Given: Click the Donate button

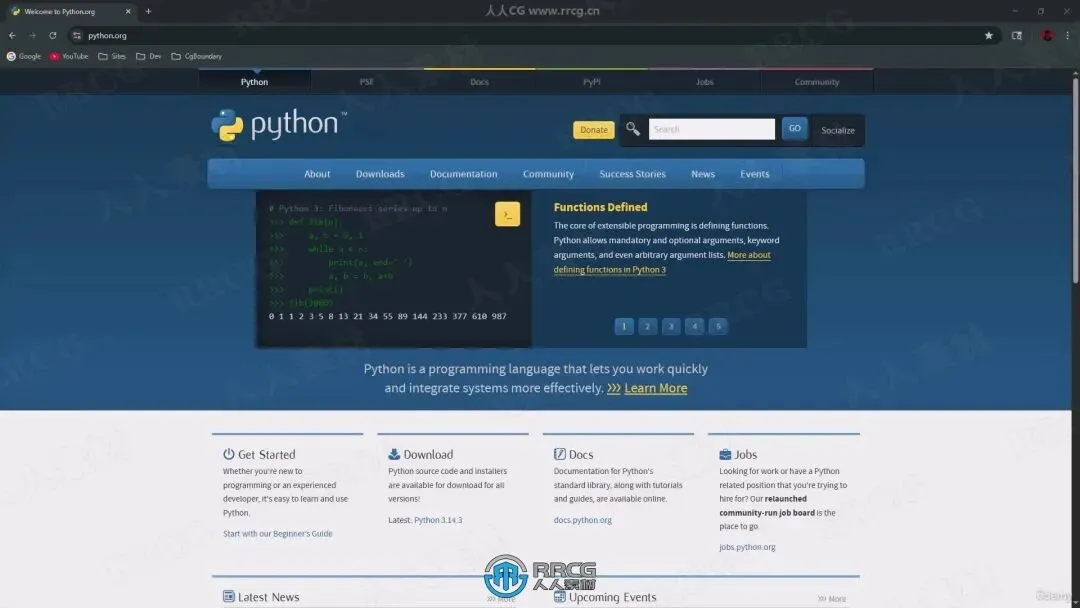Looking at the screenshot, I should click(x=593, y=129).
